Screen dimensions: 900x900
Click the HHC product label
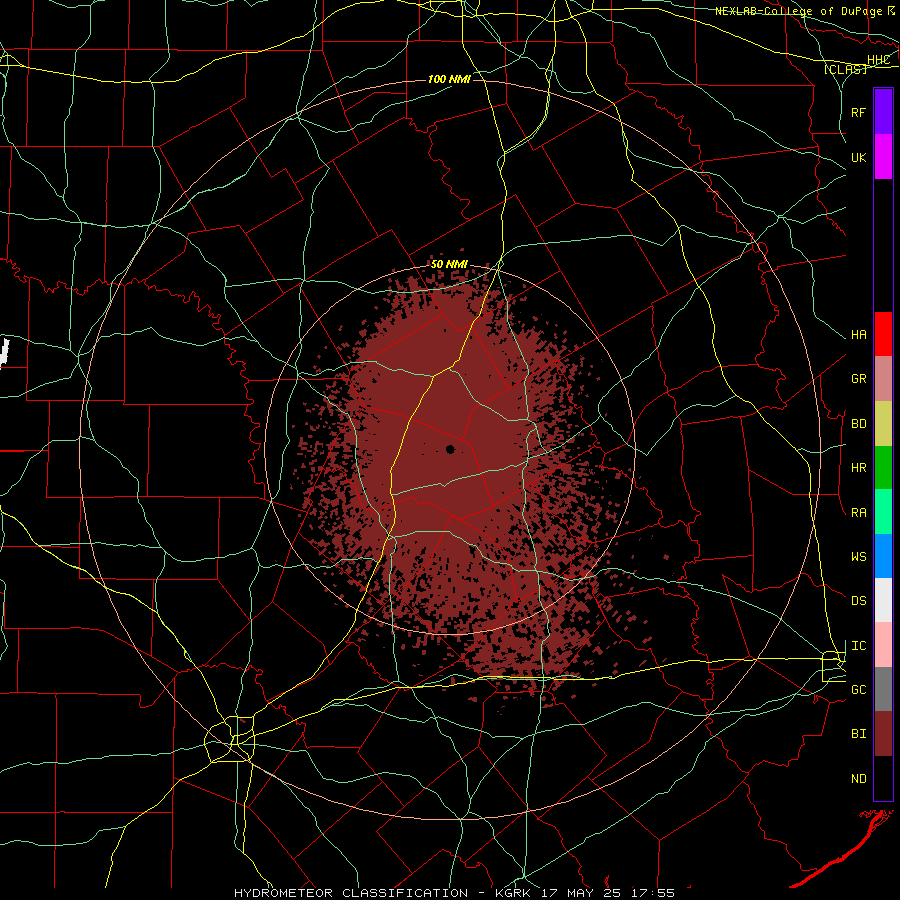(878, 60)
